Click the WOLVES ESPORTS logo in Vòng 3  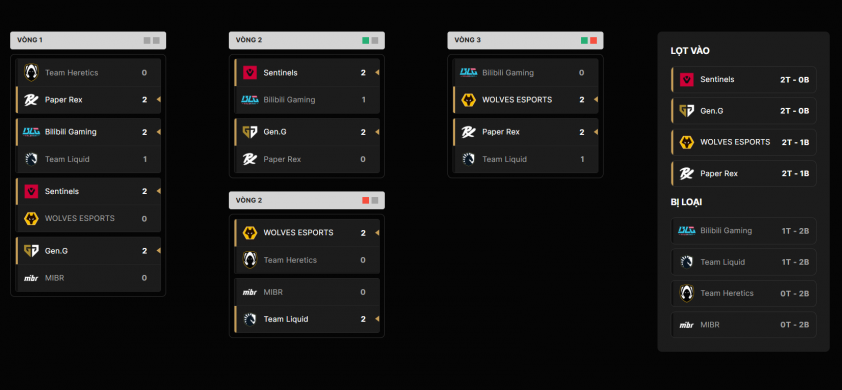468,100
